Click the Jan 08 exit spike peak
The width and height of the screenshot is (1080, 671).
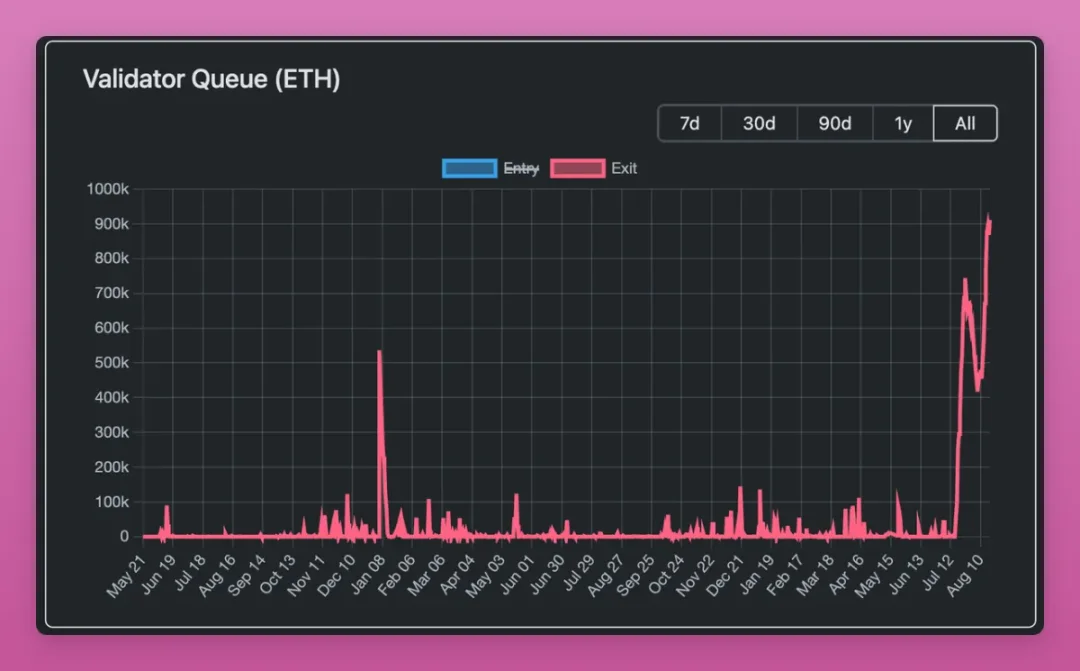[379, 352]
